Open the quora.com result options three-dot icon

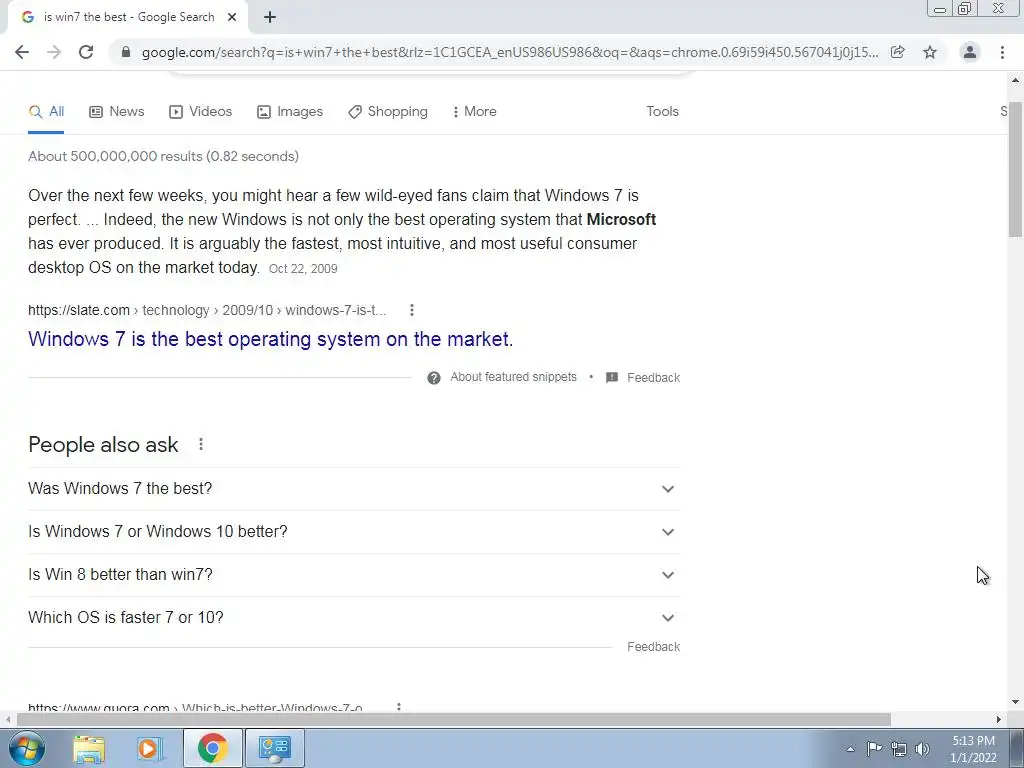click(398, 707)
